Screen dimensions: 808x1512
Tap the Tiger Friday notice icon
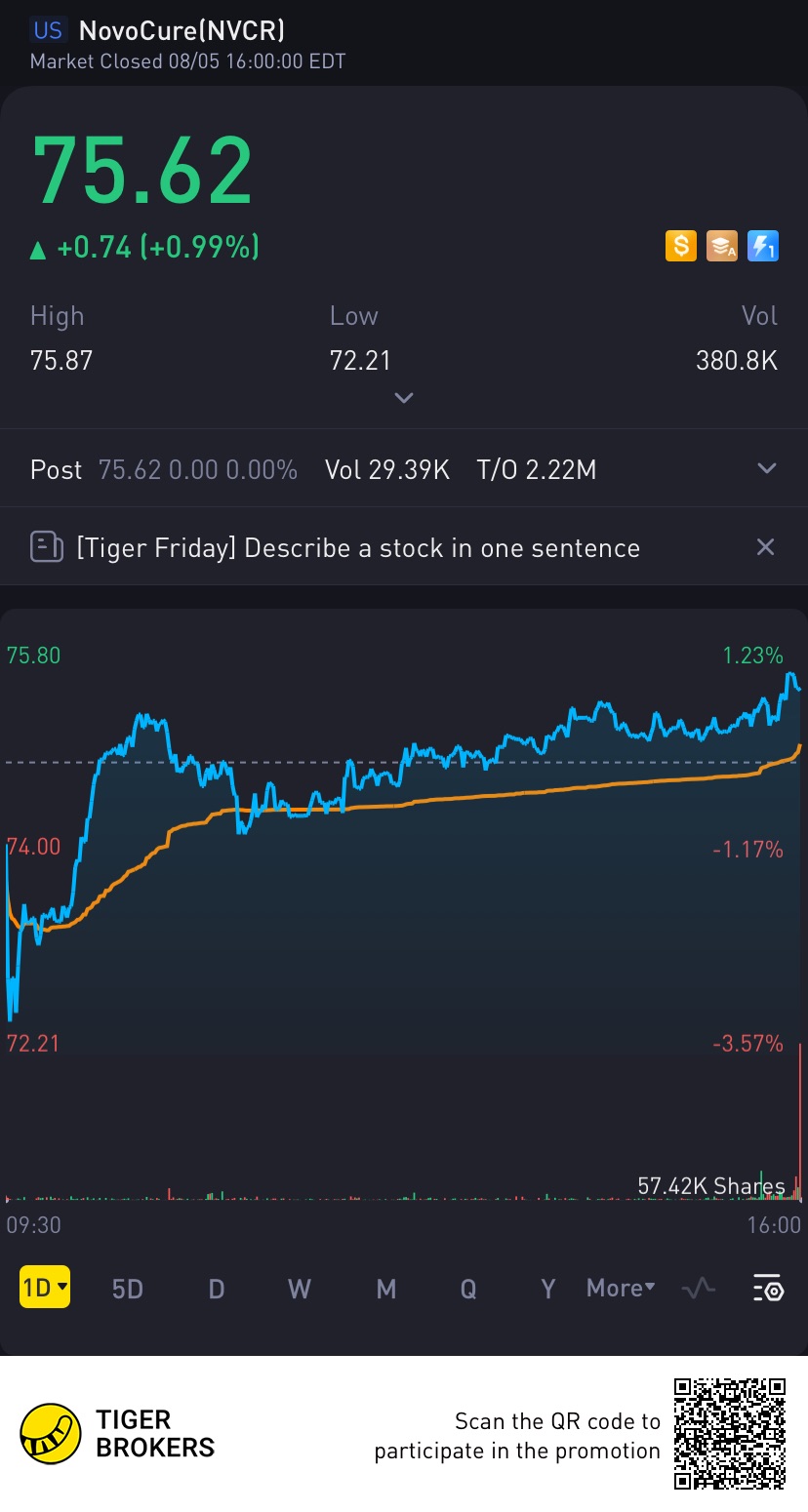coord(46,547)
